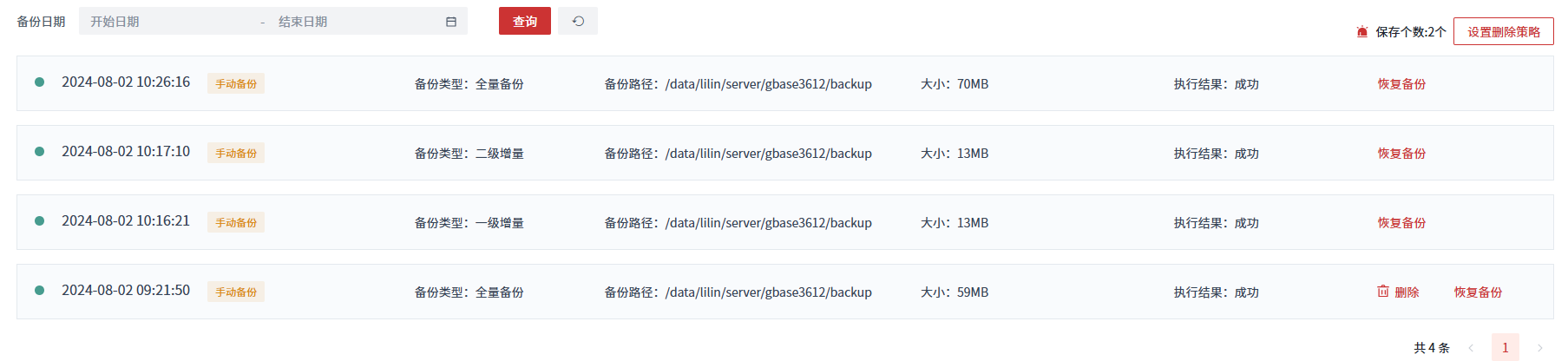Image resolution: width=1568 pixels, height=361 pixels.
Task: Restore the 10:26:16 backup via 恢复备份
Action: tap(1401, 84)
